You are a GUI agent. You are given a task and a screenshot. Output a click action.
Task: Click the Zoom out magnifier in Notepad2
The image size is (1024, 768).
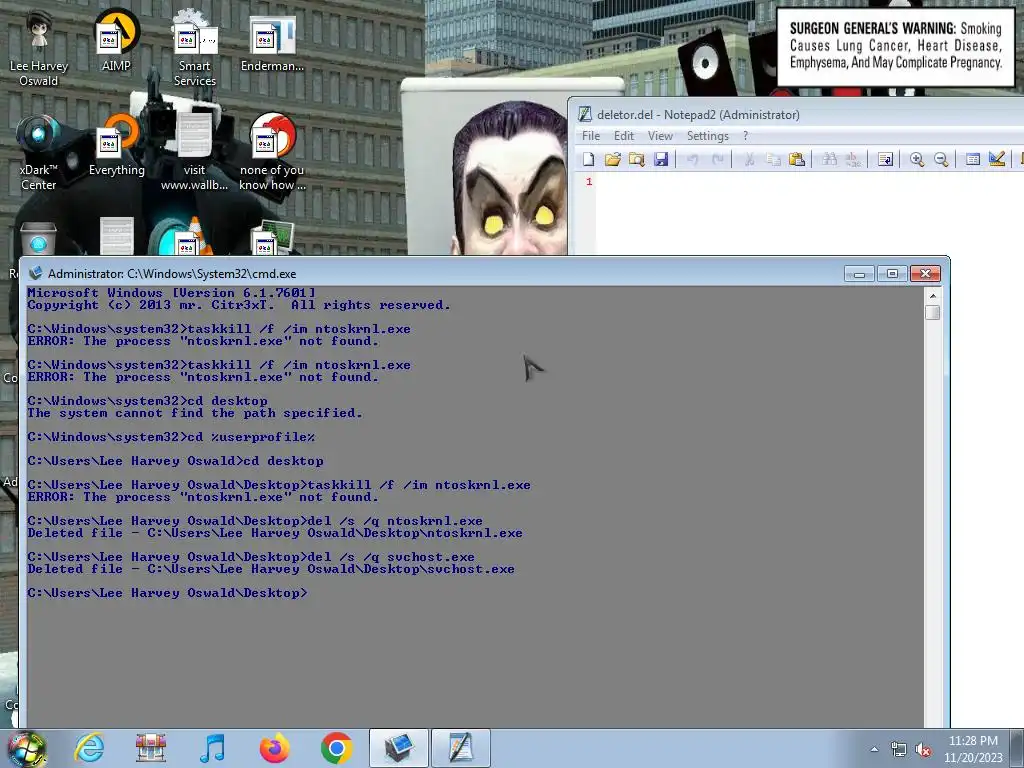pos(941,159)
